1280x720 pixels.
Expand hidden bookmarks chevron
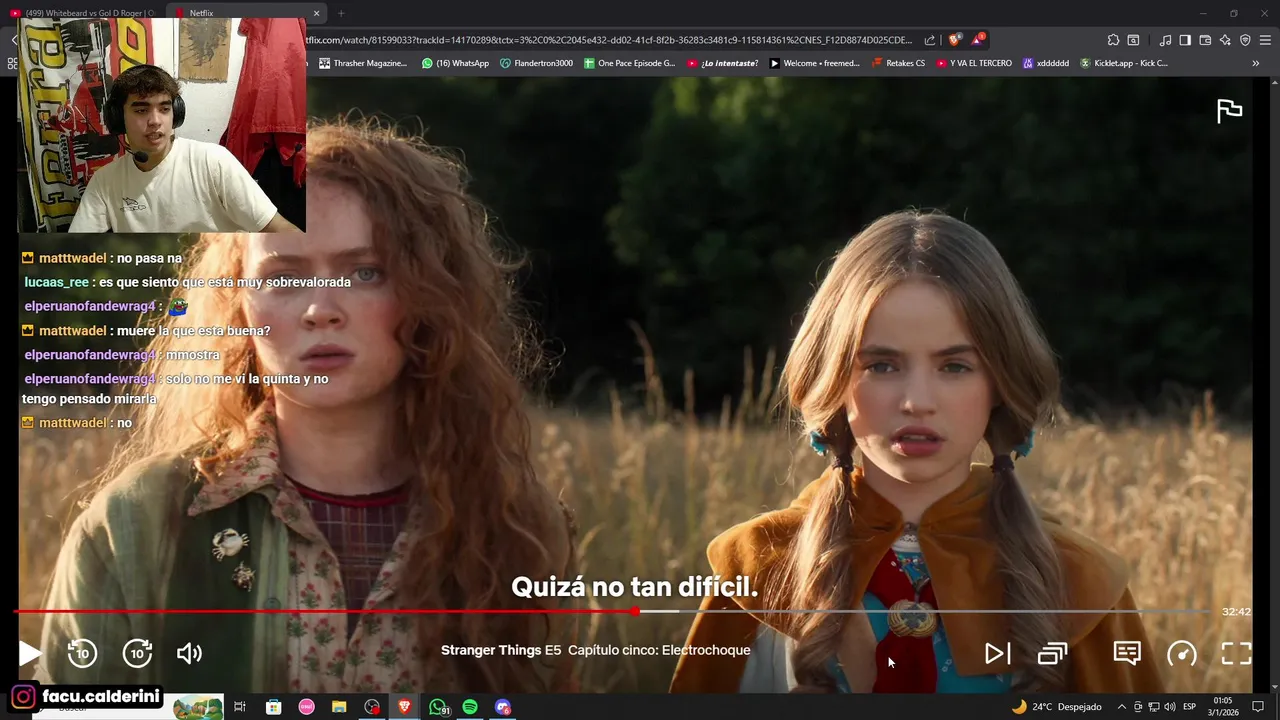pos(1255,63)
